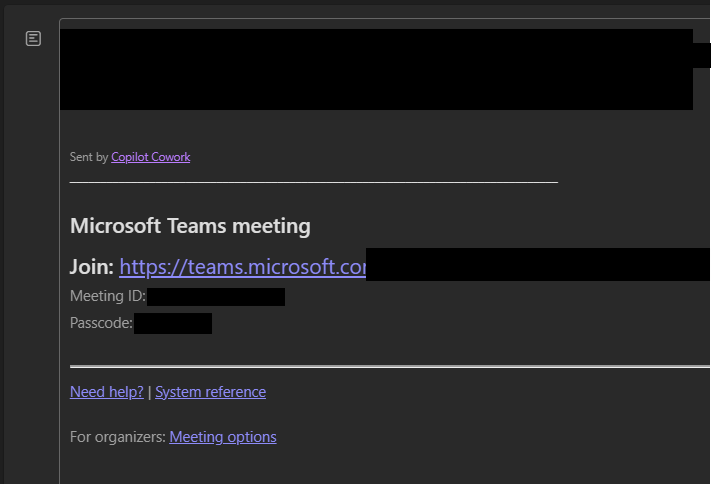Click the thick divider above "Need help?"
711x484 pixels.
tap(389, 367)
